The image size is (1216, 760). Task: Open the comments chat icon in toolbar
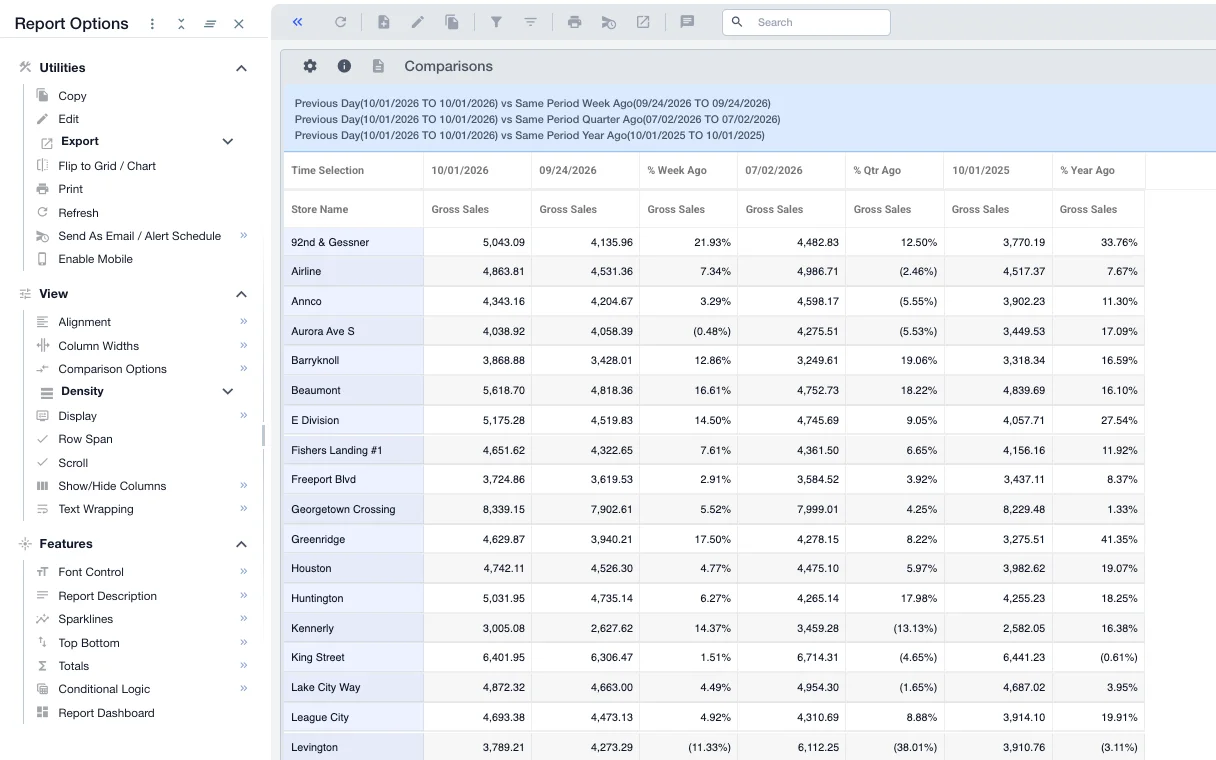point(687,22)
